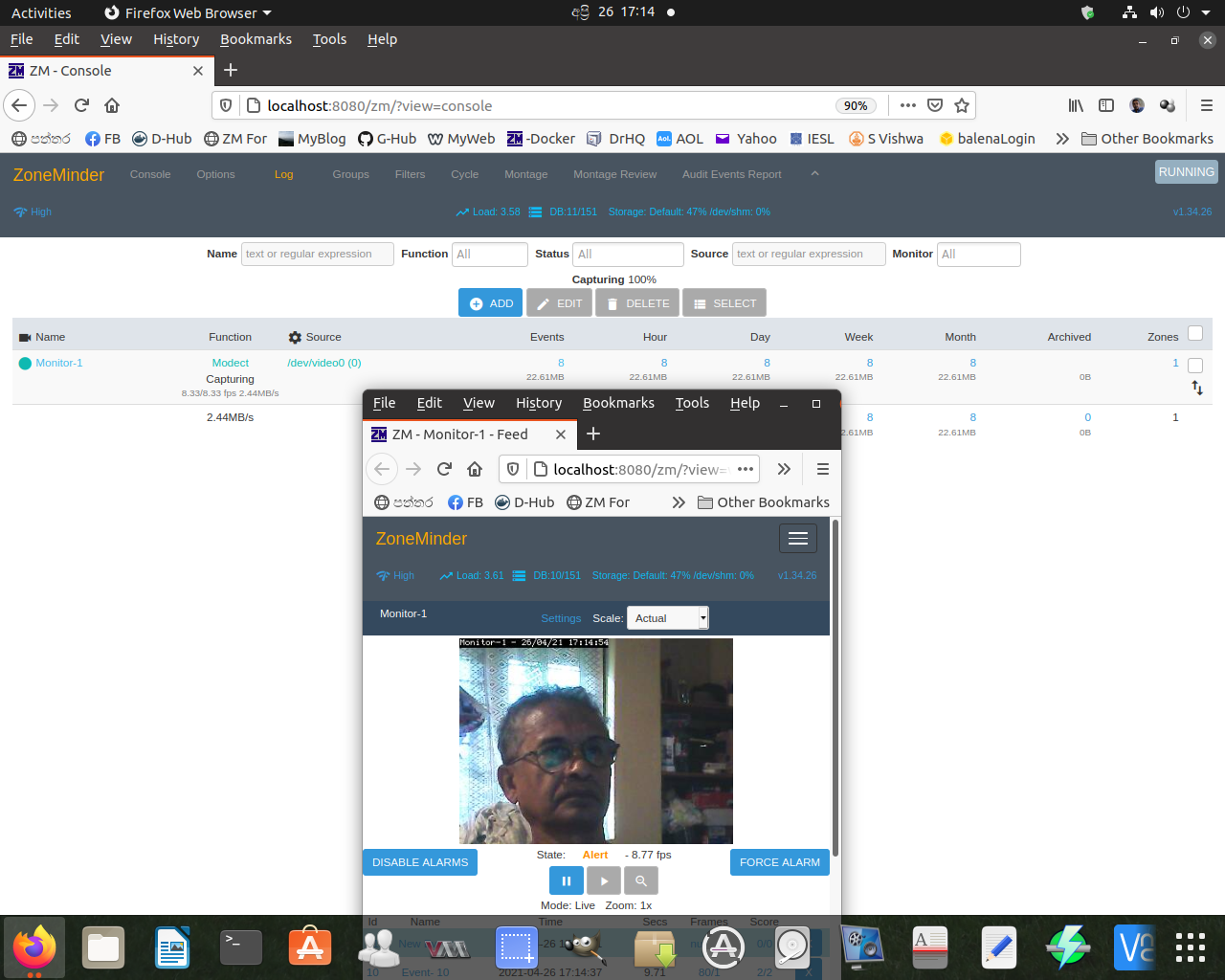Open the History menu of the Console window
This screenshot has width=1225, height=980.
[176, 39]
